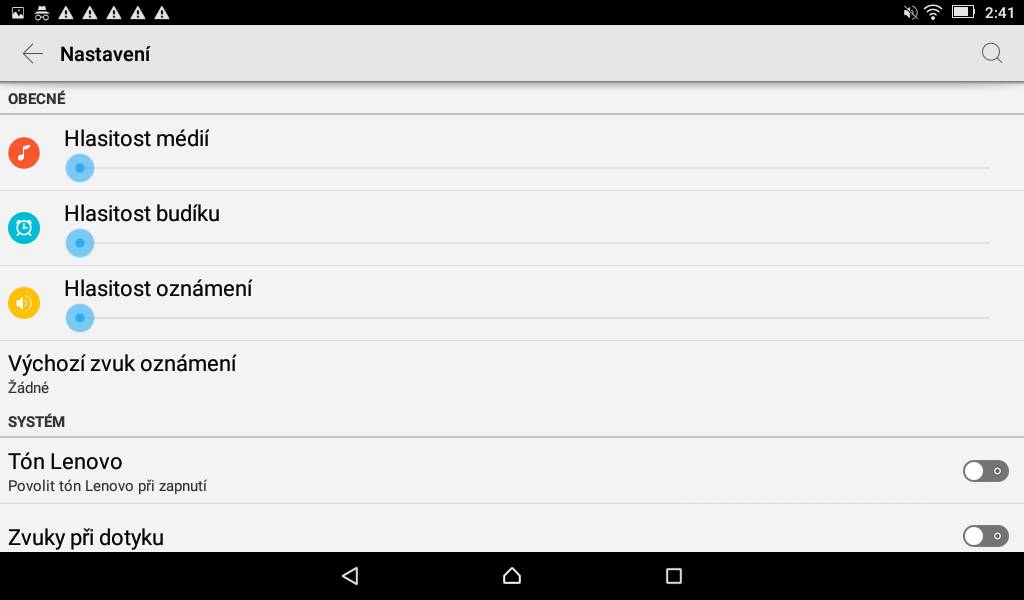Image resolution: width=1024 pixels, height=600 pixels.
Task: Click the Hlasitost budíku slider handle
Action: (80, 243)
